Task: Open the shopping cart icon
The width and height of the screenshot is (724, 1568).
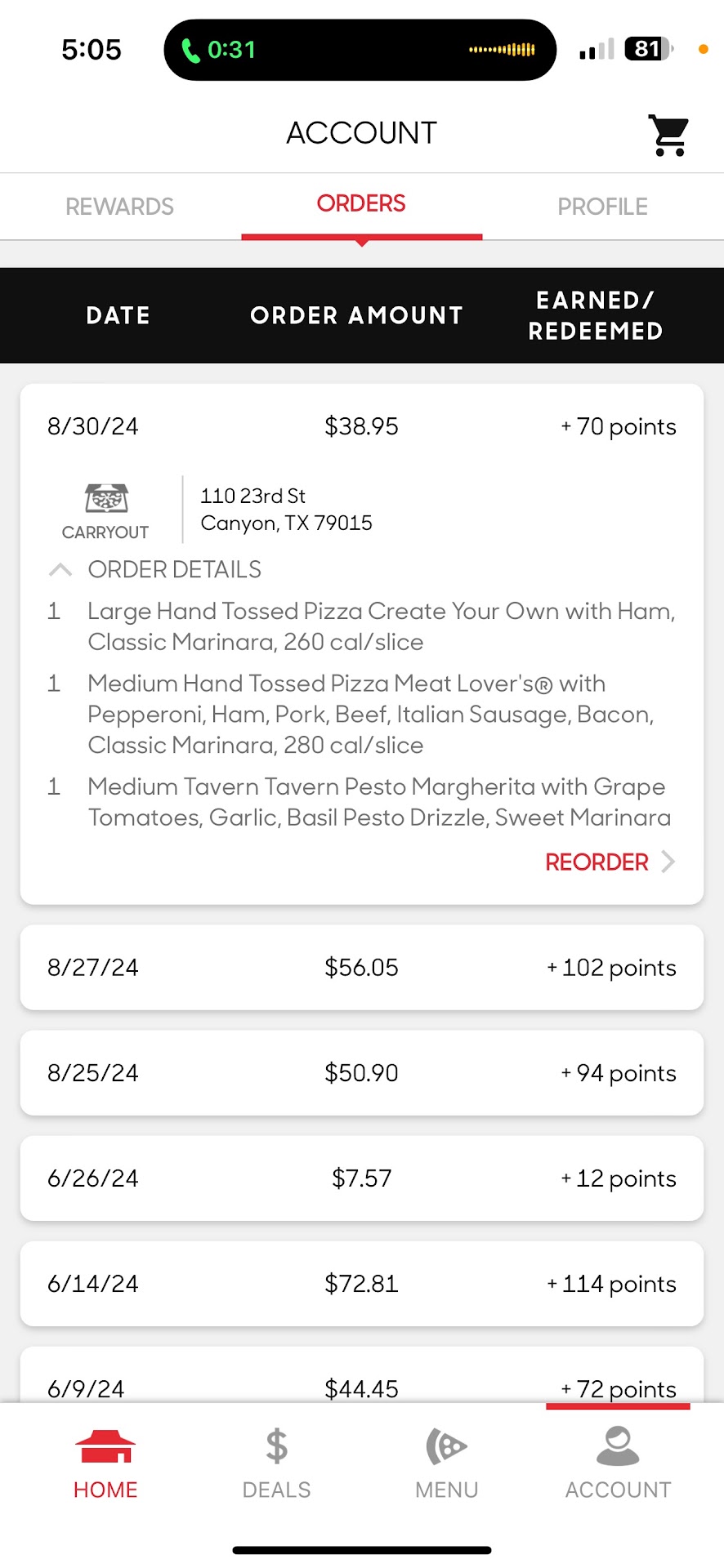Action: [x=668, y=135]
